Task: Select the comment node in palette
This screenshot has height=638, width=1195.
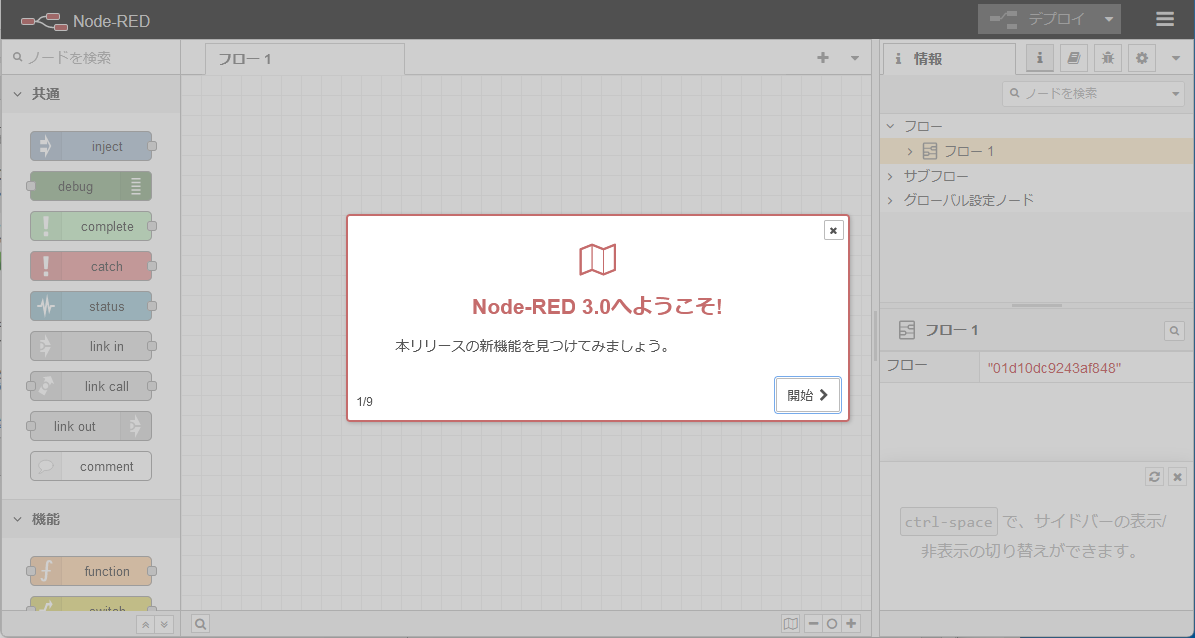Action: 91,466
